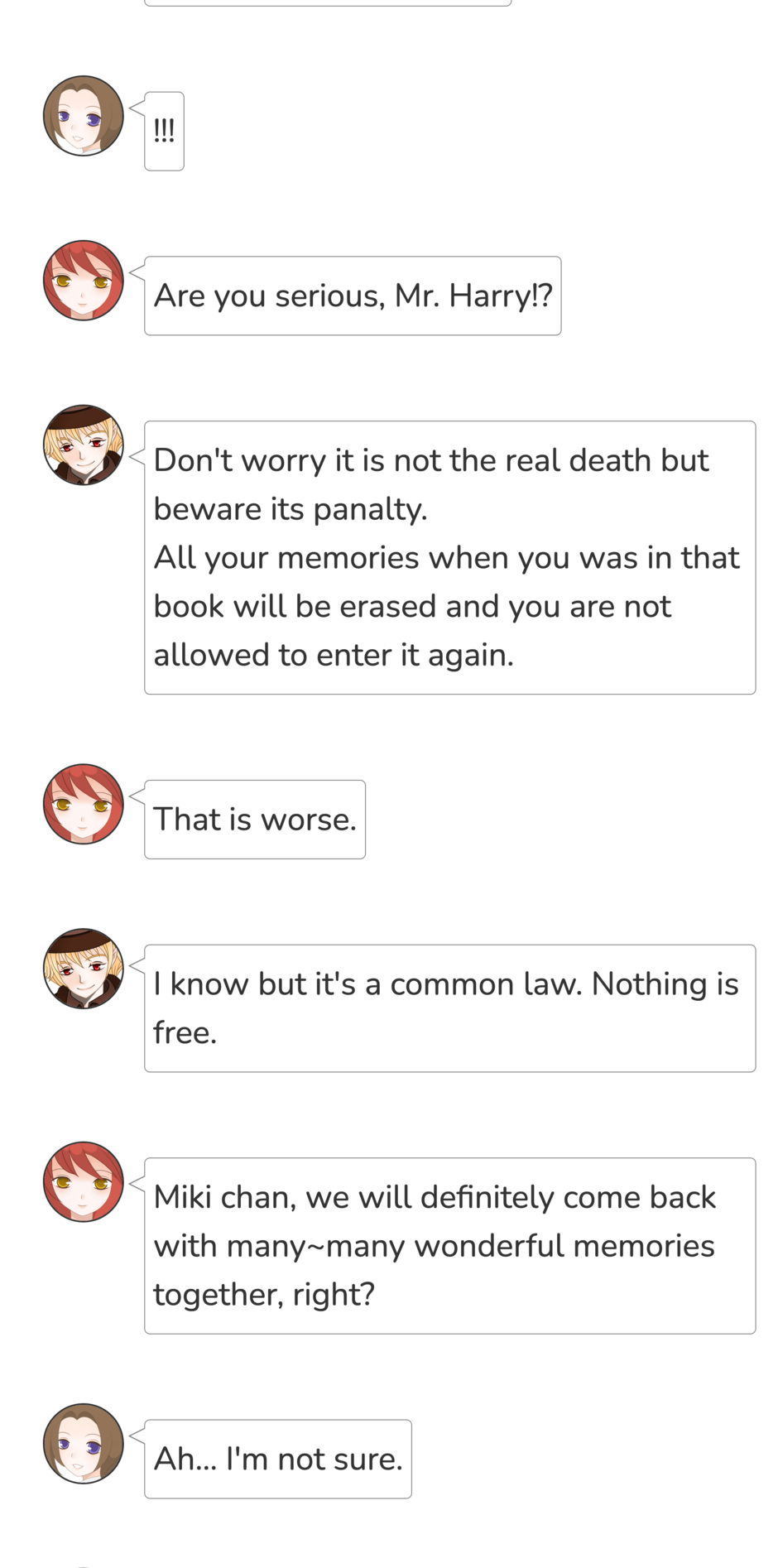Select the 'Ah... I'm not sure.' bubble

[x=278, y=1460]
